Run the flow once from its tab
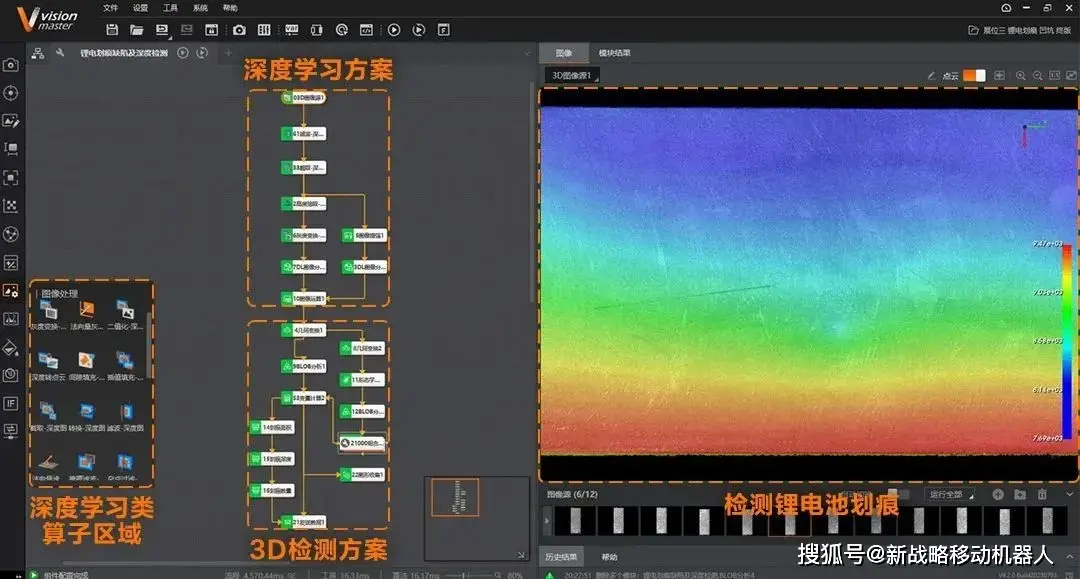This screenshot has height=579, width=1080. click(183, 53)
